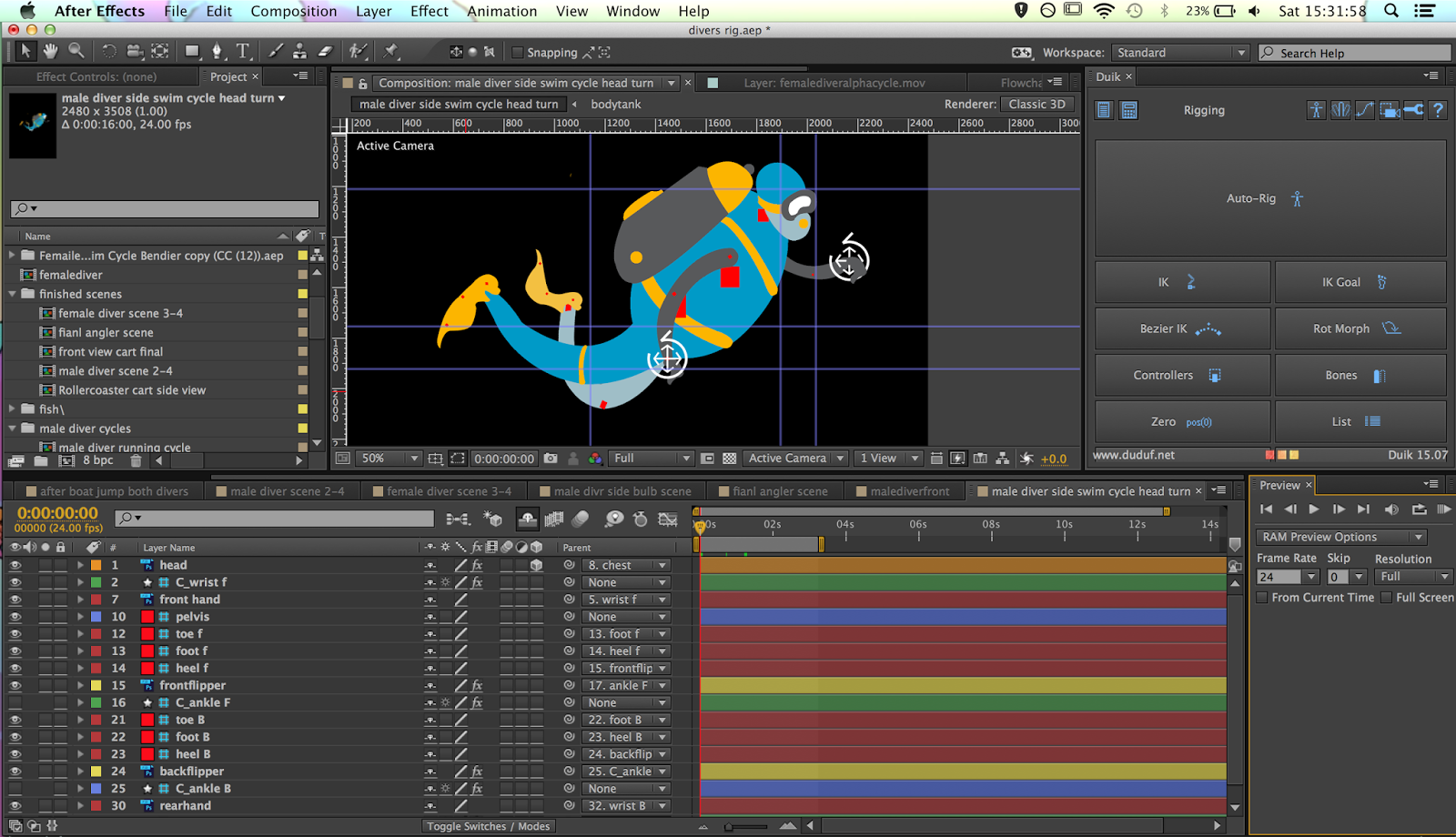Click the snapshot camera icon in viewer
The height and width of the screenshot is (837, 1456).
point(551,459)
